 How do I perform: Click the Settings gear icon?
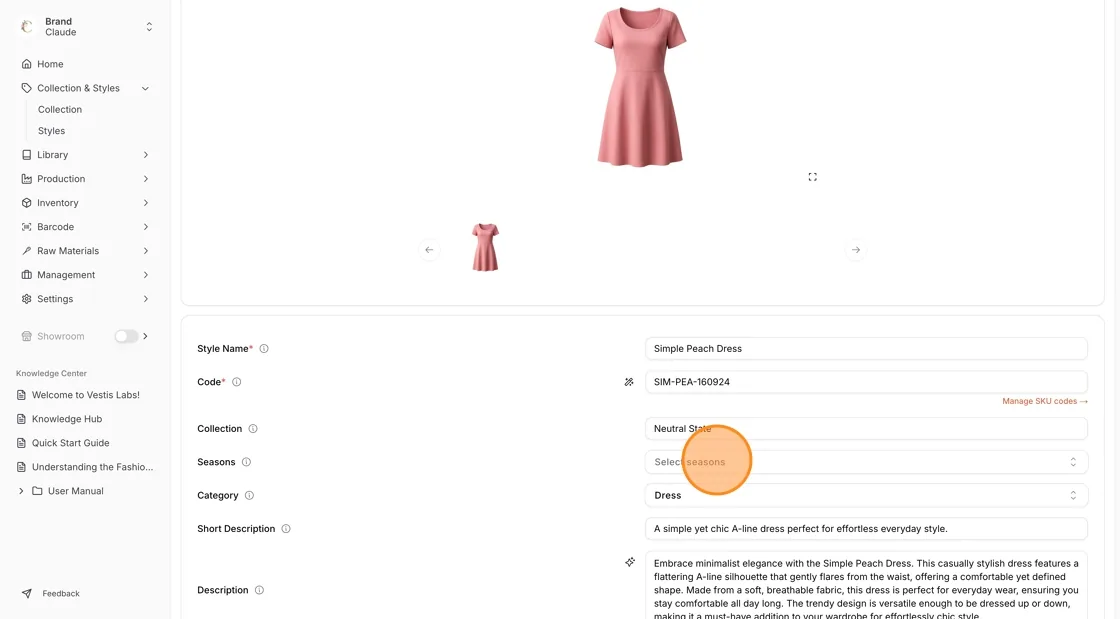click(x=26, y=299)
